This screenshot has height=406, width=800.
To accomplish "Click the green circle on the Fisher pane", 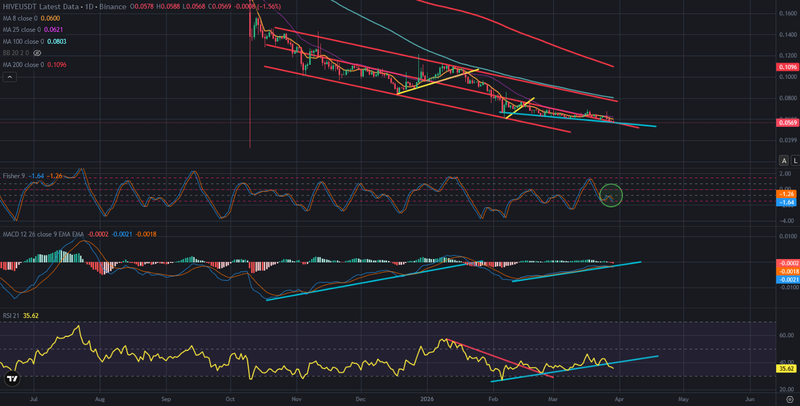I will (611, 195).
